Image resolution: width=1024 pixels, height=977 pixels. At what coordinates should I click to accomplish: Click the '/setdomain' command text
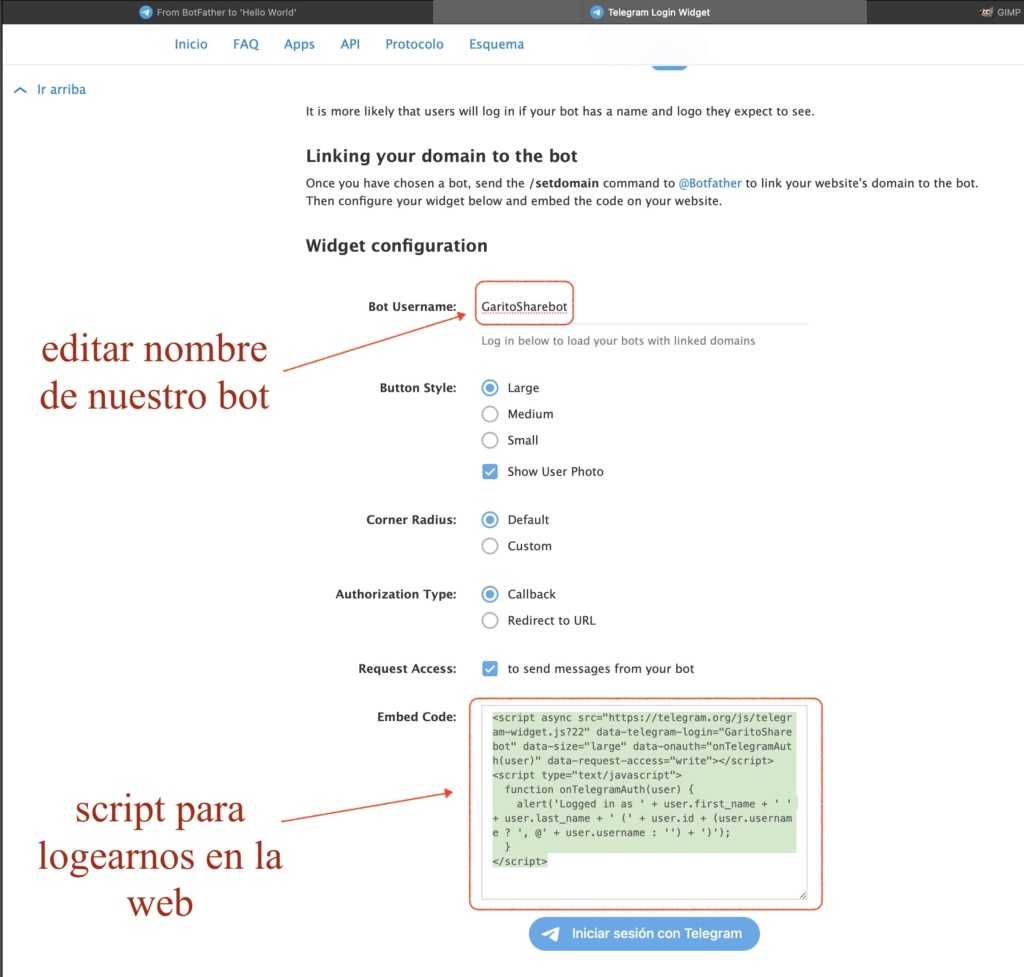tap(564, 183)
